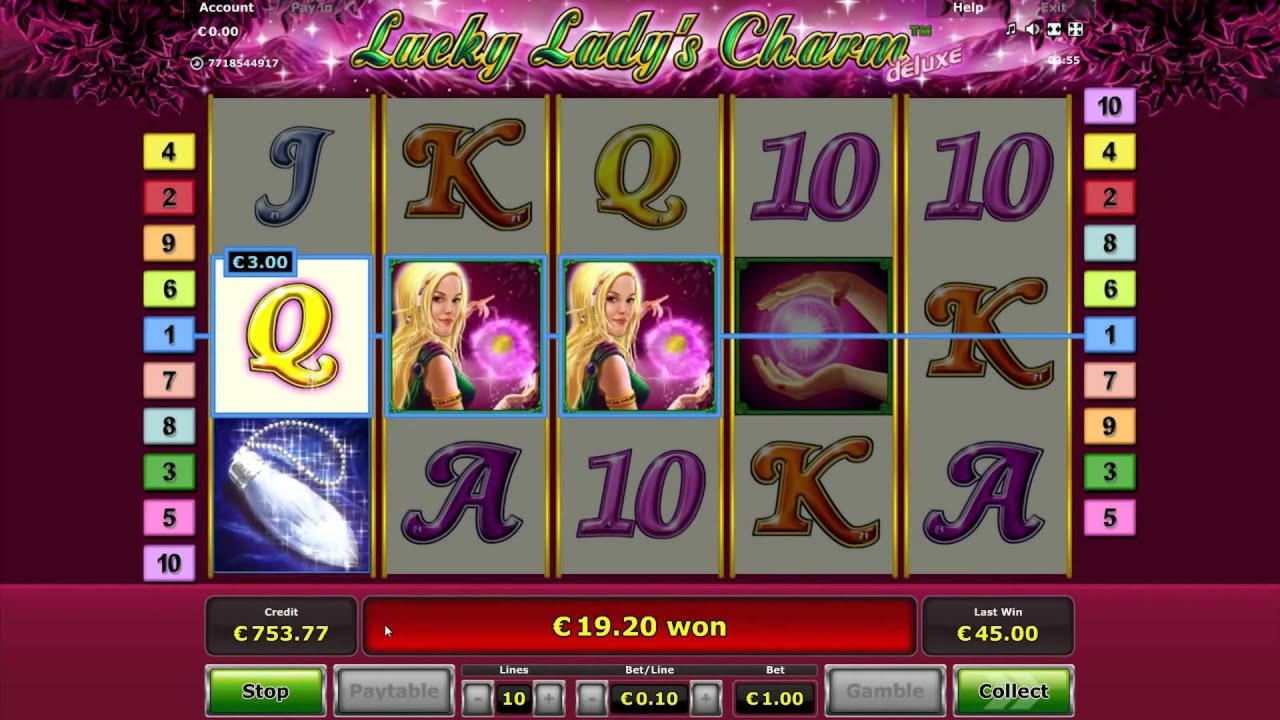This screenshot has width=1280, height=720.
Task: Click the highlighted yellow Q winning symbol
Action: pyautogui.click(x=291, y=336)
